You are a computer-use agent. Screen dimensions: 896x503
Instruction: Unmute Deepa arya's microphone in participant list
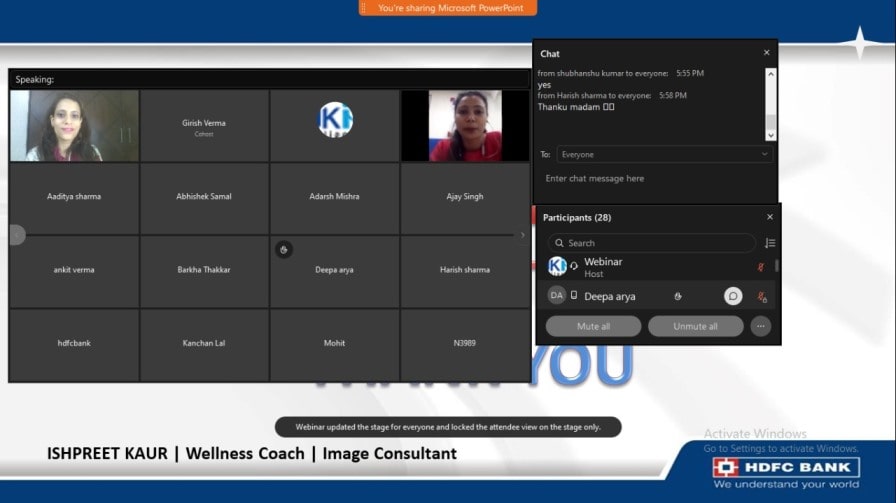tap(761, 297)
